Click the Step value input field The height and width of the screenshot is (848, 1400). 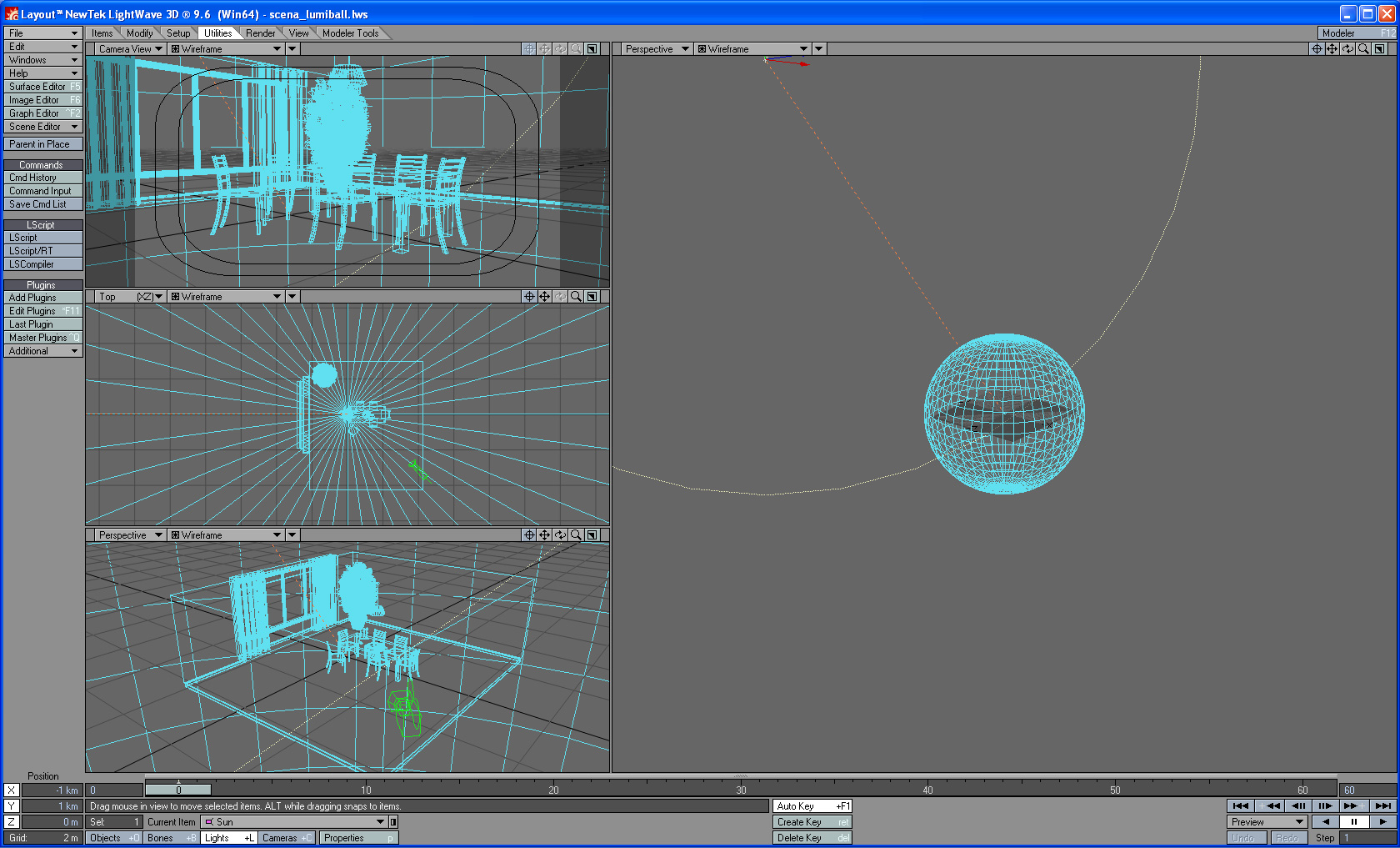pos(1367,838)
